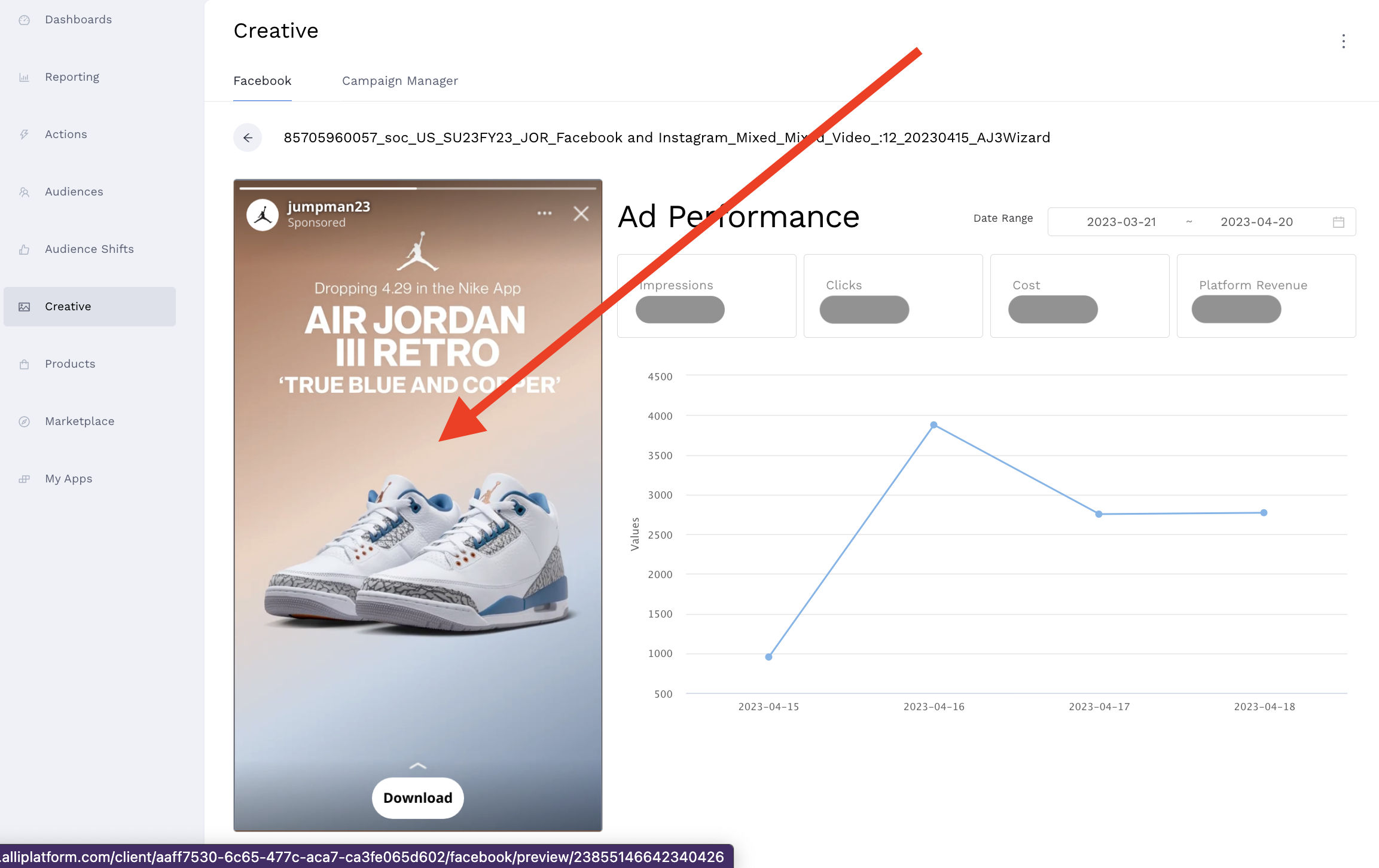Screen dimensions: 1379x868
Task: Click the Products shopping bag icon
Action: tap(24, 364)
